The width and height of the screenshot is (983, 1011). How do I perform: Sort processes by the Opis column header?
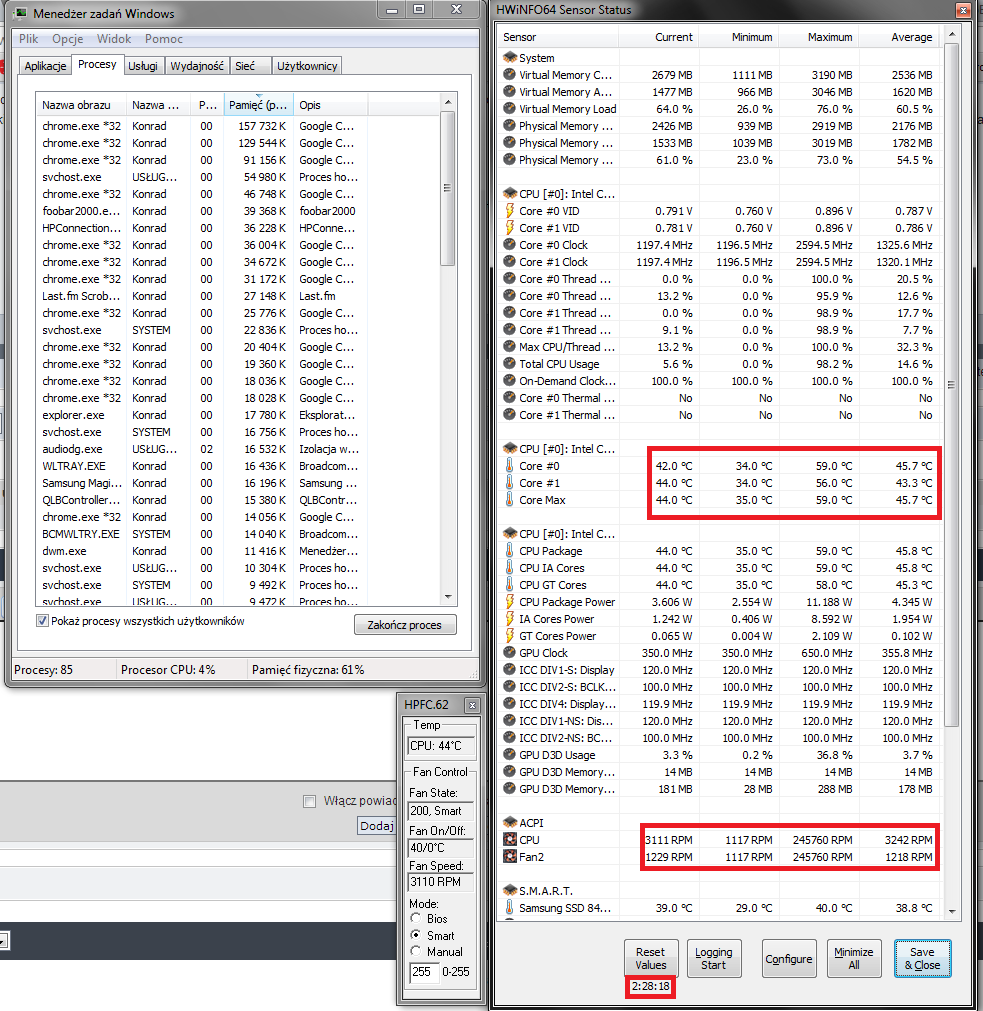click(x=331, y=104)
